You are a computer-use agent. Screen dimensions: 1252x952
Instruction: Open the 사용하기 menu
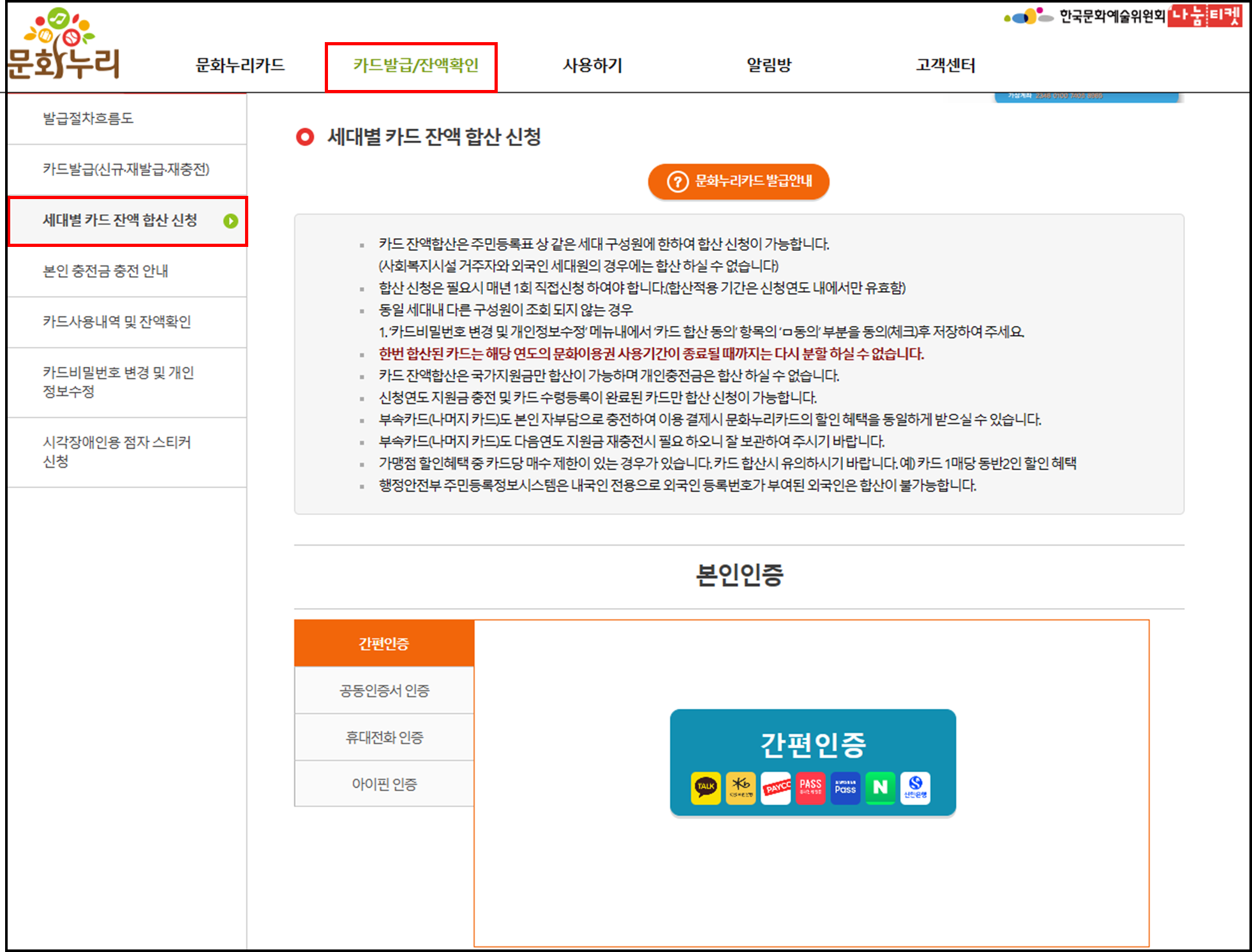[592, 65]
